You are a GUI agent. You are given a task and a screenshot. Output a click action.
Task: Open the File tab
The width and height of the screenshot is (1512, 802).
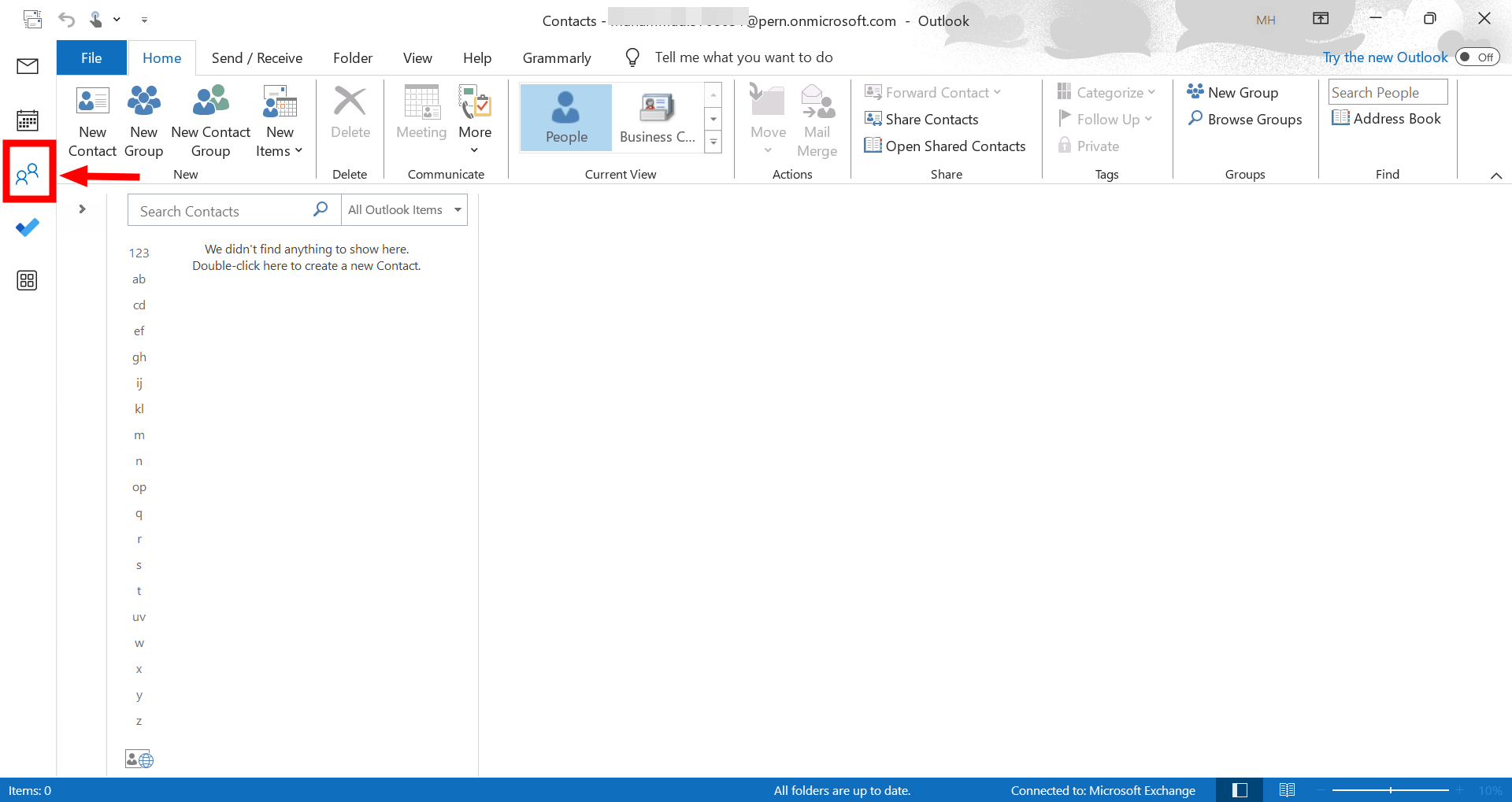click(x=91, y=58)
